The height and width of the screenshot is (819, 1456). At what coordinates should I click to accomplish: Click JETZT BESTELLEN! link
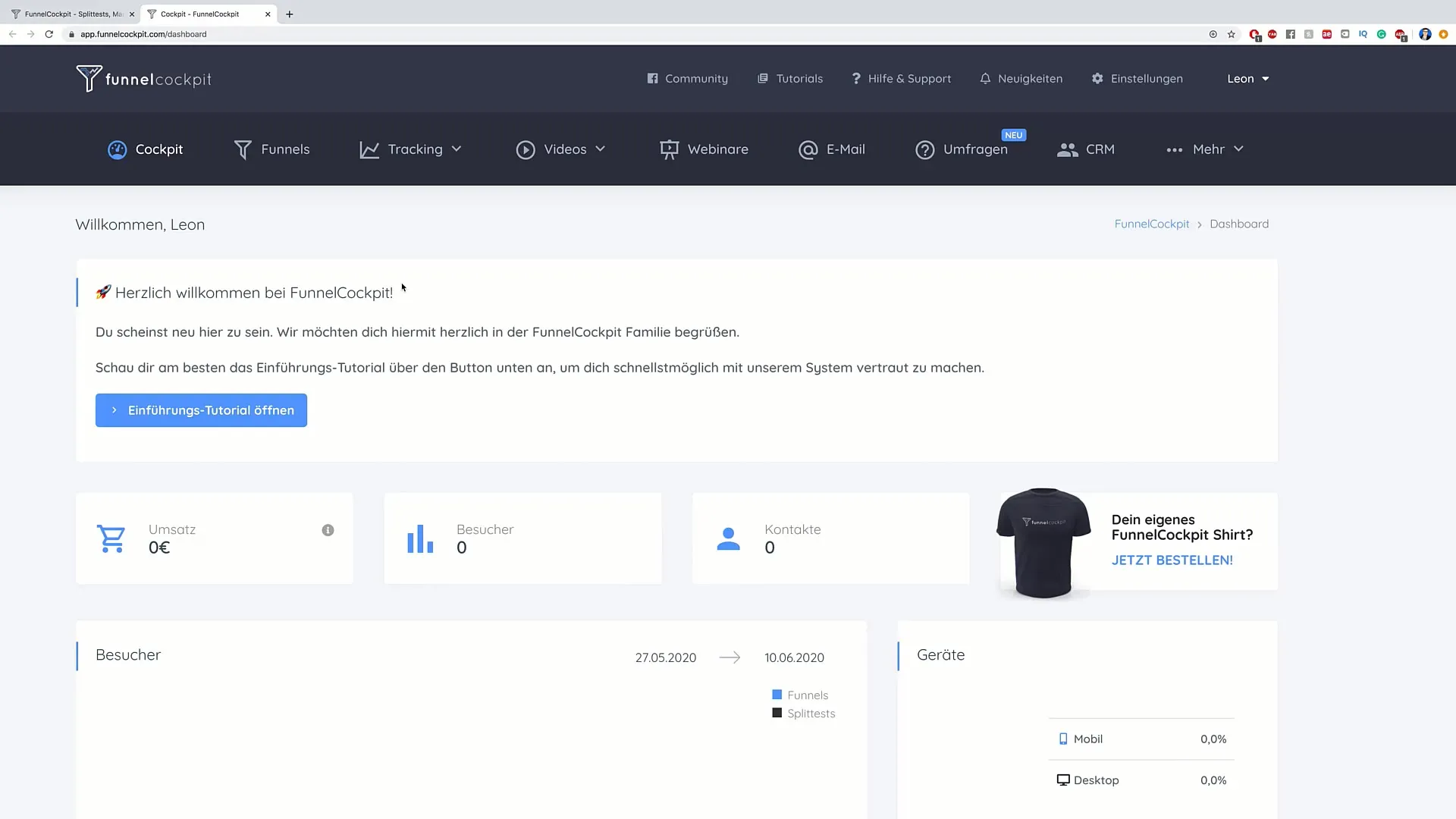click(x=1172, y=560)
